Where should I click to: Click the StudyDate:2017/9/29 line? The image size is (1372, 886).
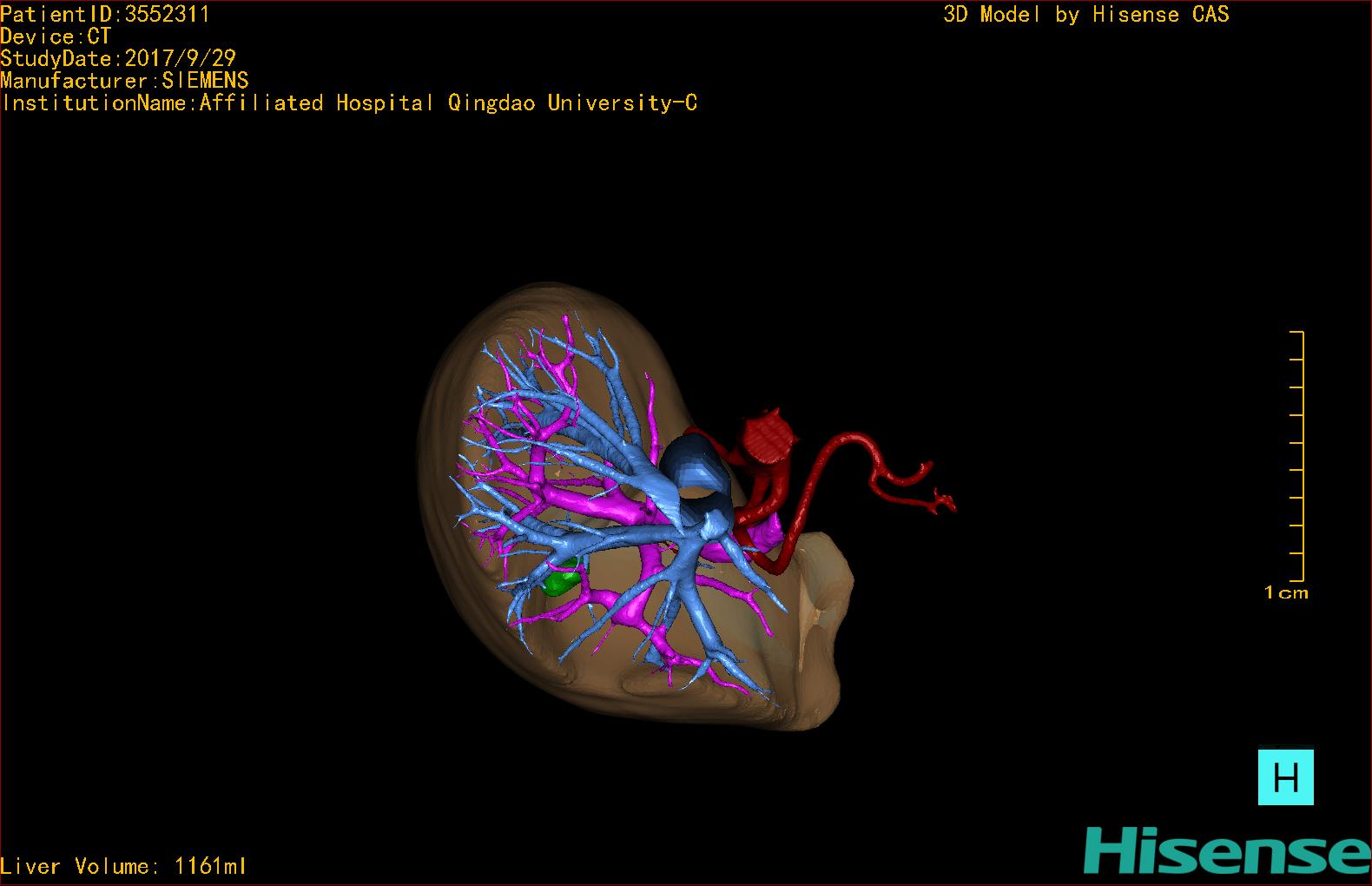coord(118,58)
